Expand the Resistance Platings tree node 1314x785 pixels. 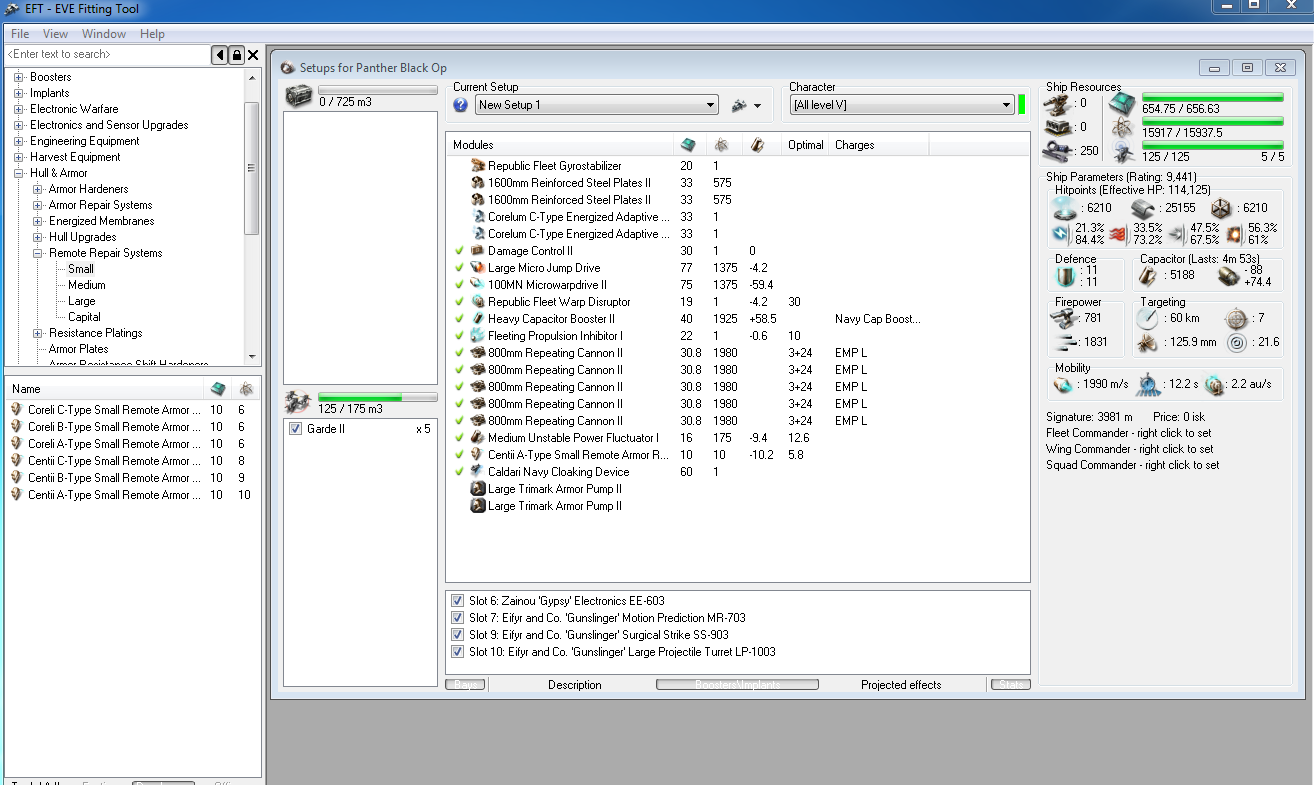point(37,333)
